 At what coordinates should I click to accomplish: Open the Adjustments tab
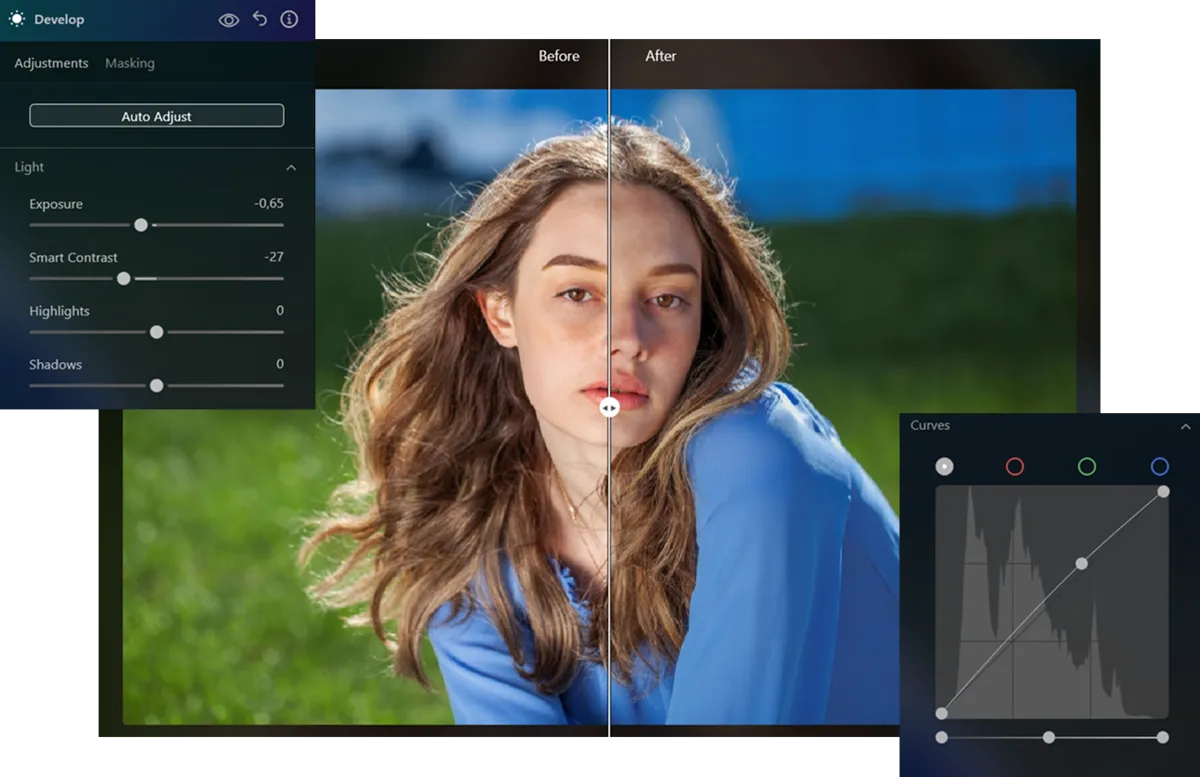[x=51, y=63]
